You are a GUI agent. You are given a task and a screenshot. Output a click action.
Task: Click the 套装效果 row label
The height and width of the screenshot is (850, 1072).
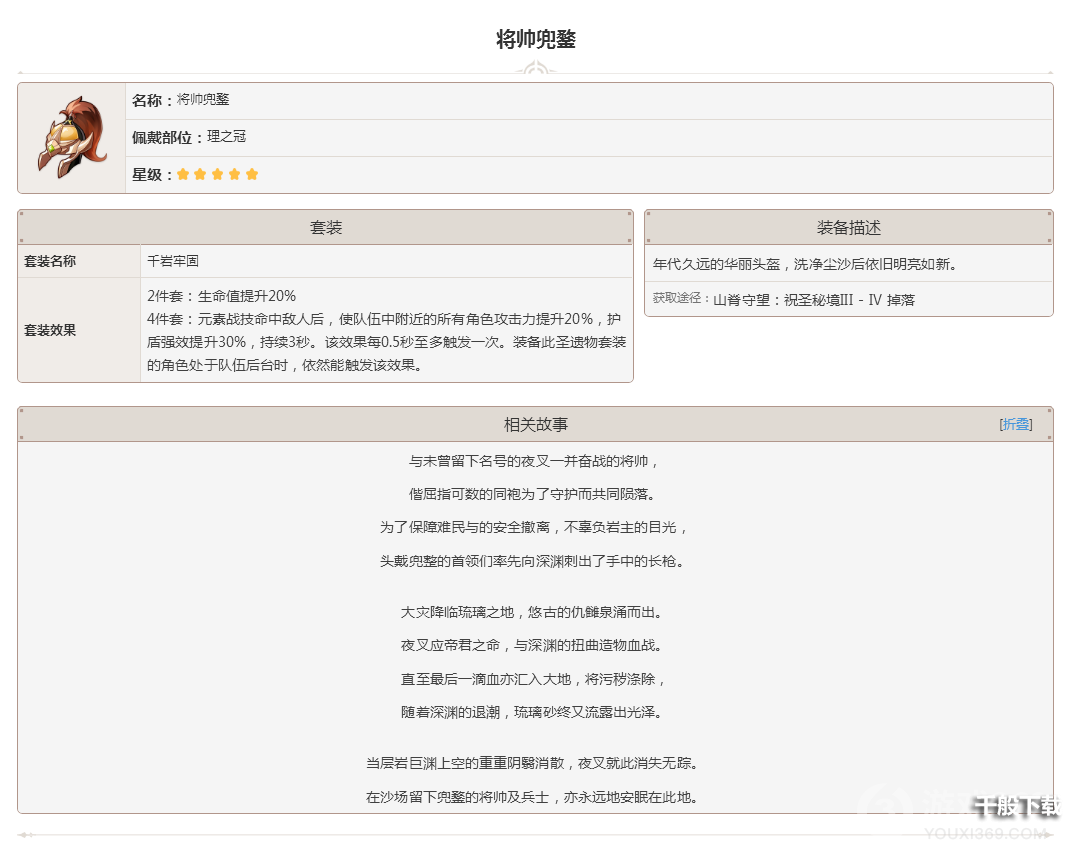[x=50, y=330]
